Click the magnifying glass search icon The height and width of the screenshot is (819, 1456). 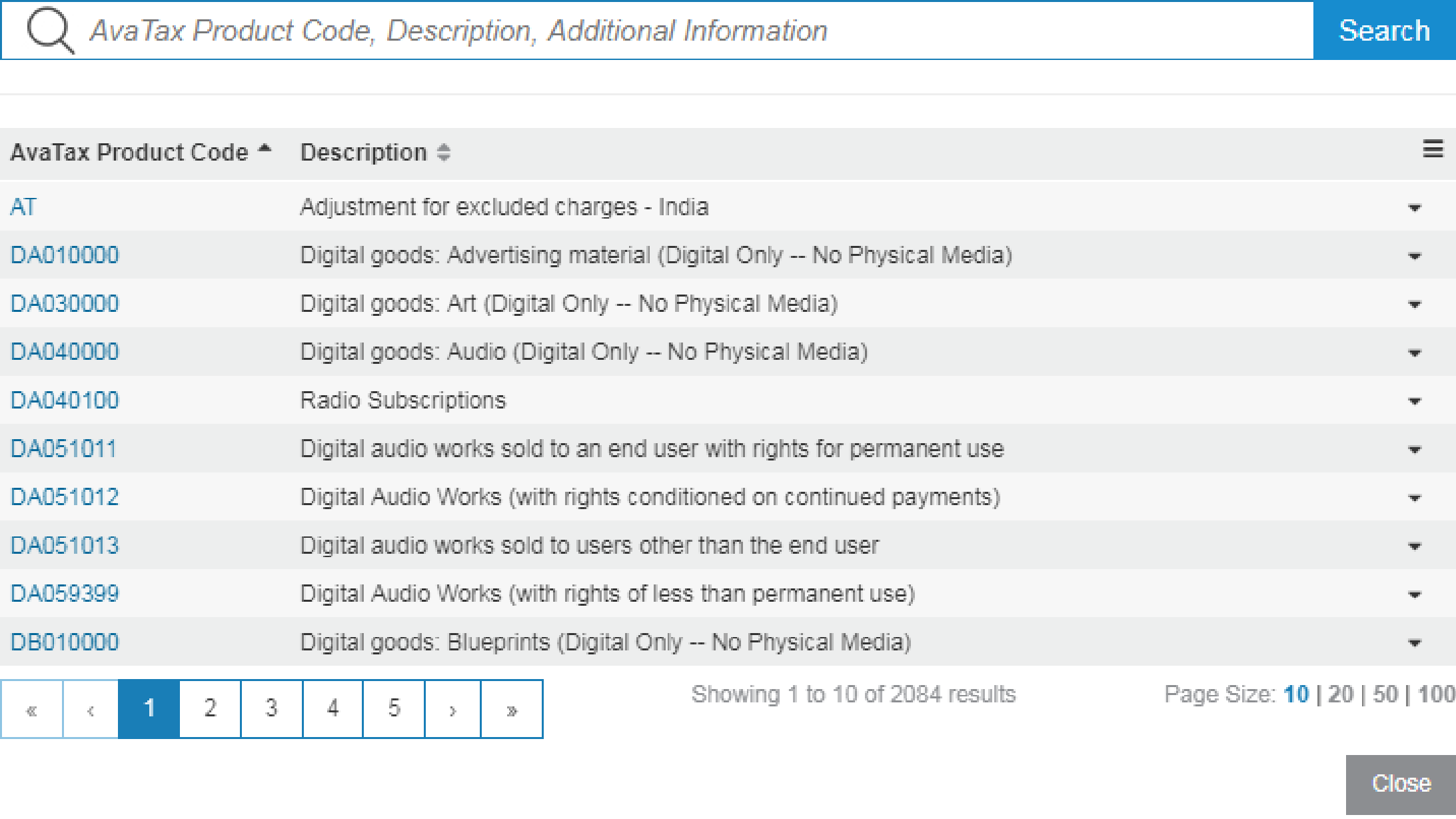[x=50, y=31]
